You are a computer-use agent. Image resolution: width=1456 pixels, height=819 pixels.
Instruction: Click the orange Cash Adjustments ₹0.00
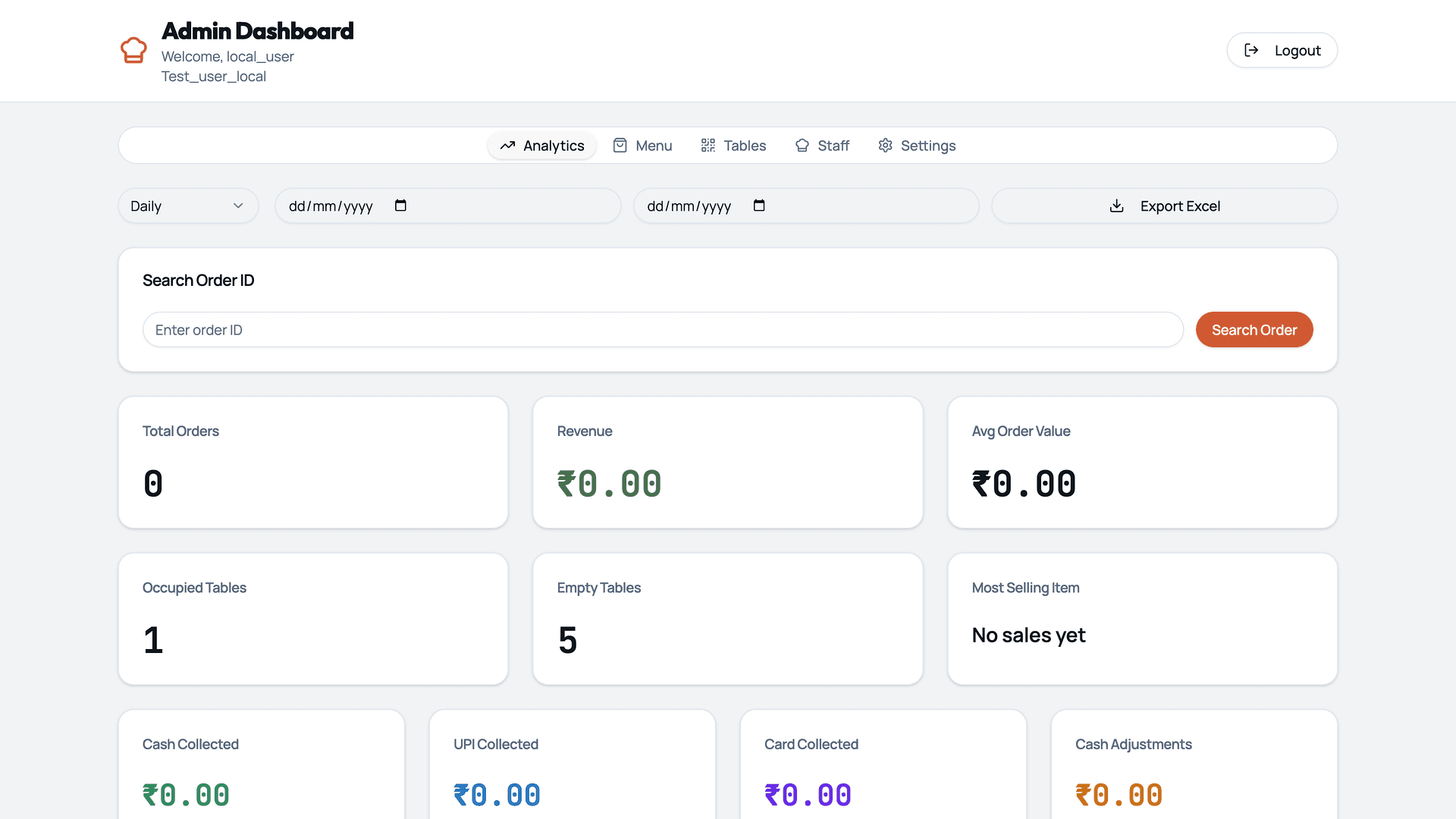pos(1119,795)
